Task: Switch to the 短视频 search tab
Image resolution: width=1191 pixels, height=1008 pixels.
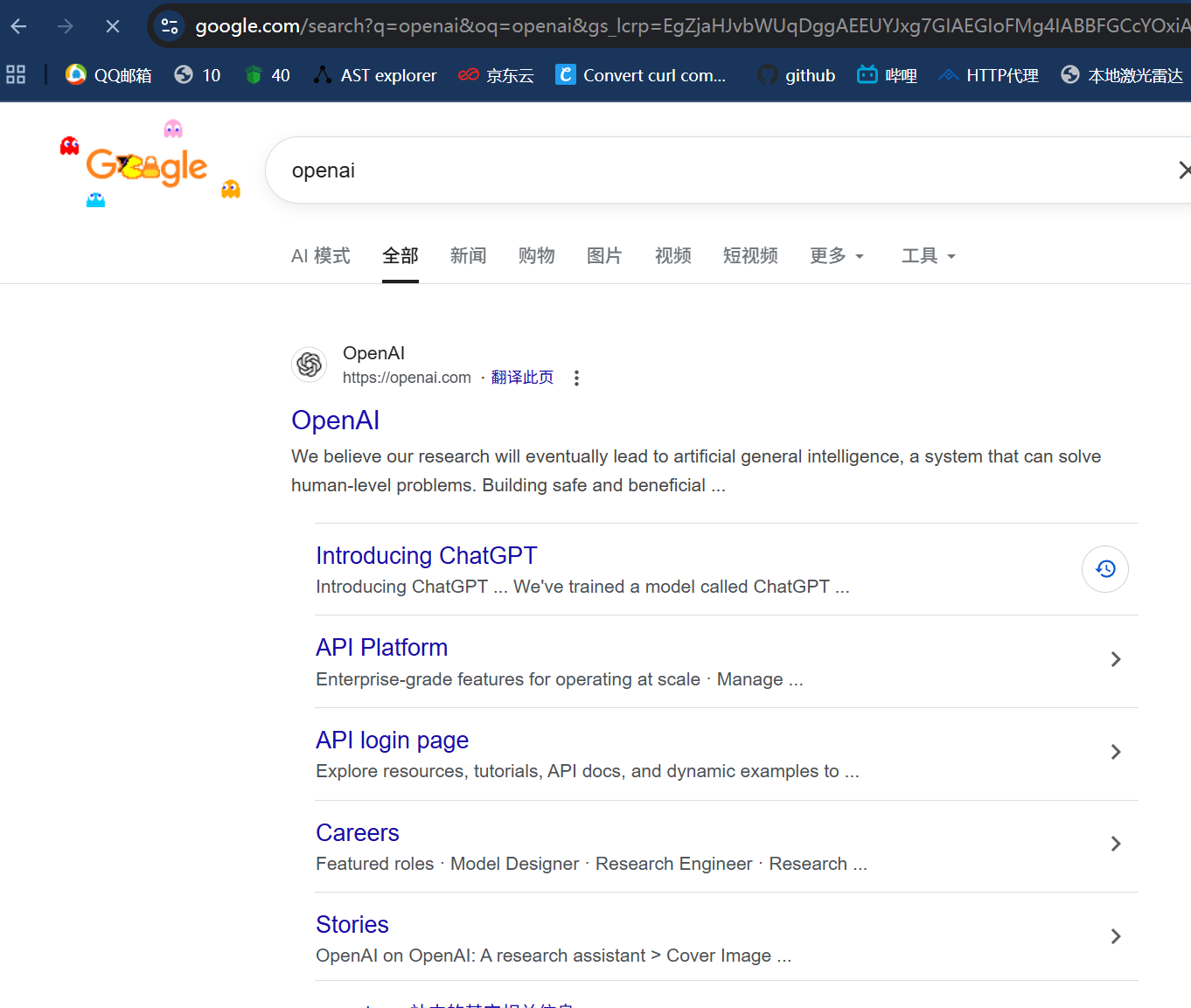Action: click(x=749, y=255)
